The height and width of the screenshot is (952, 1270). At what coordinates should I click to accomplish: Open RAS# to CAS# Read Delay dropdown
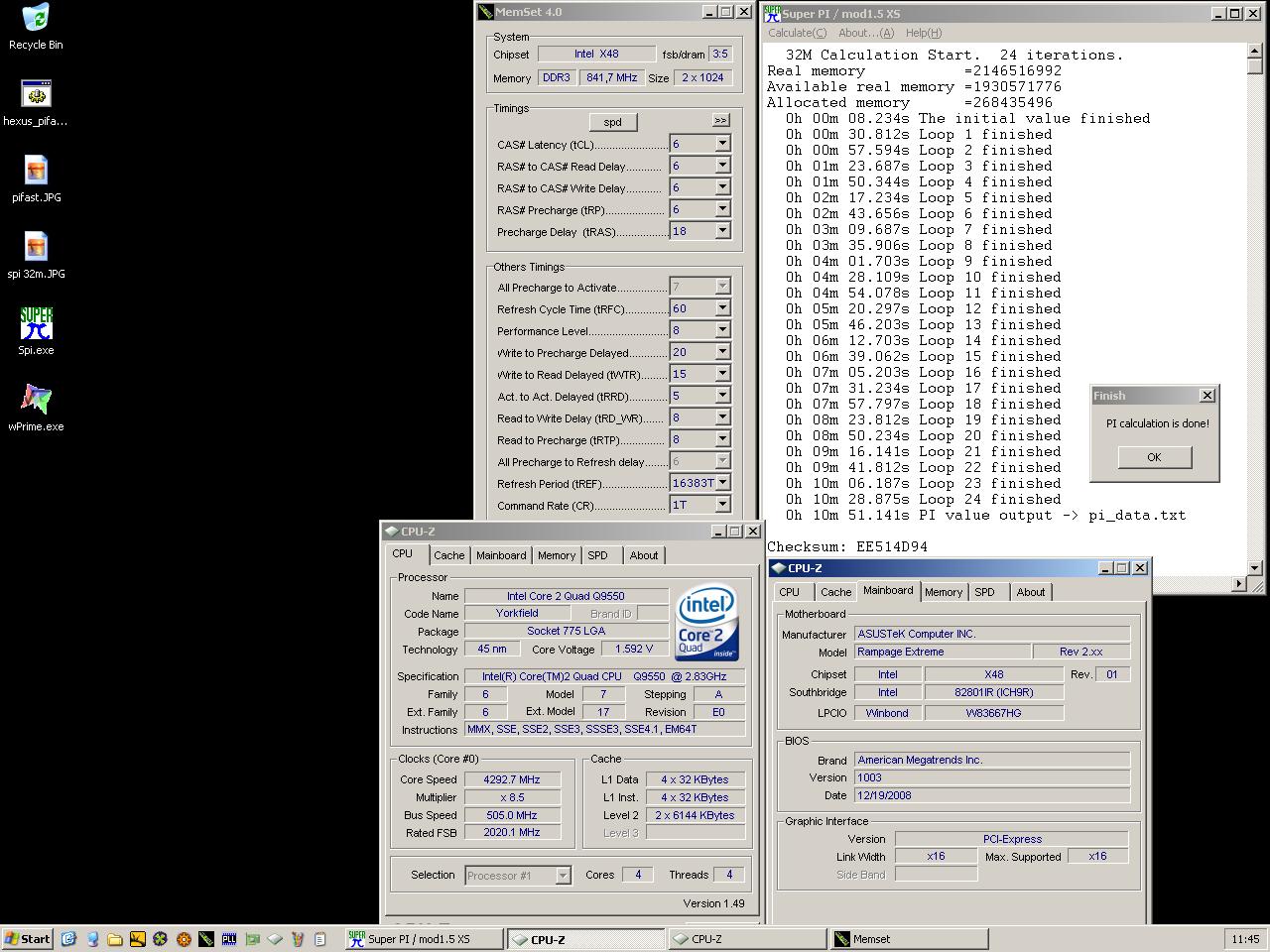[x=722, y=166]
